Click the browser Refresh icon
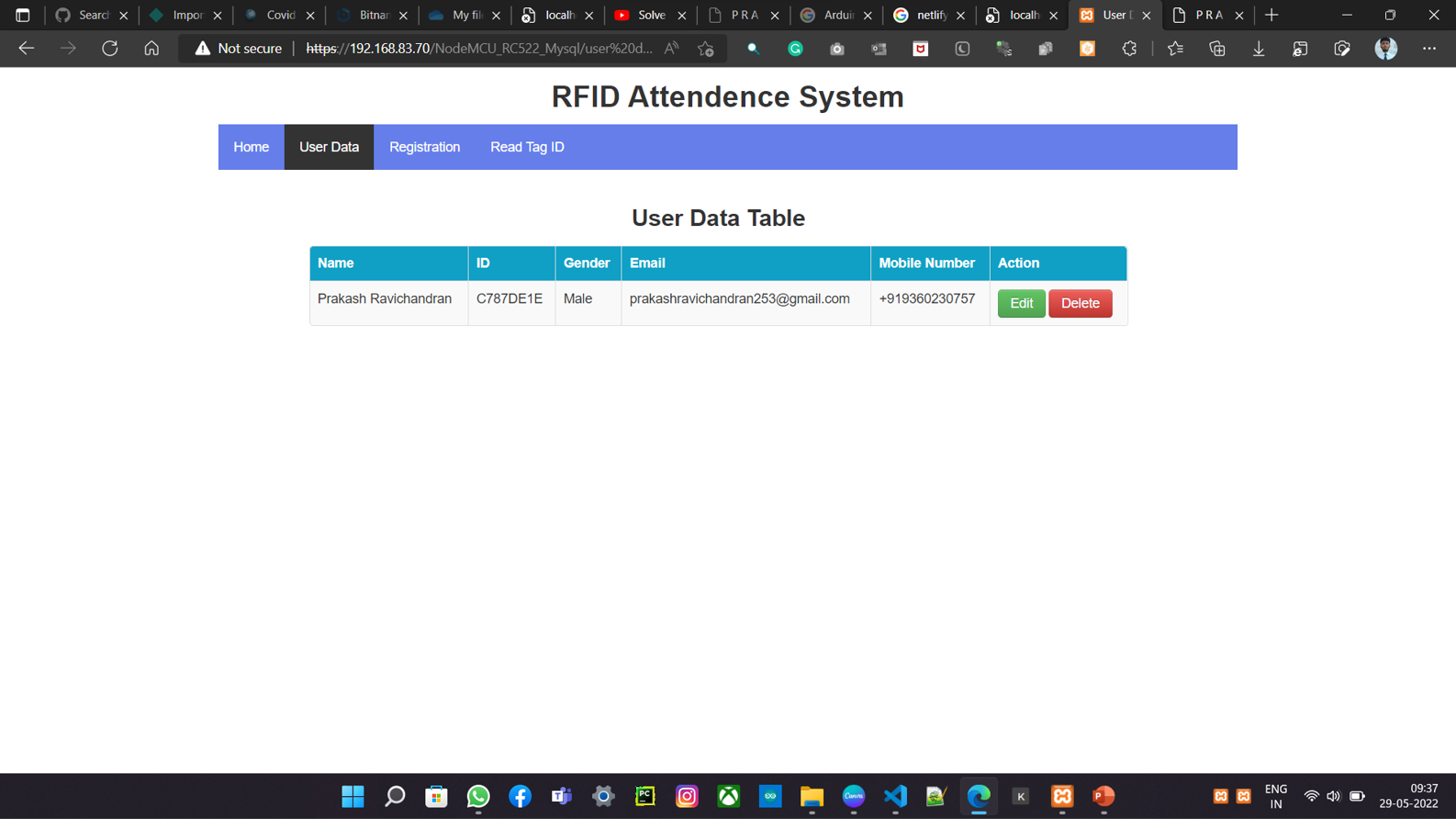 (x=110, y=49)
